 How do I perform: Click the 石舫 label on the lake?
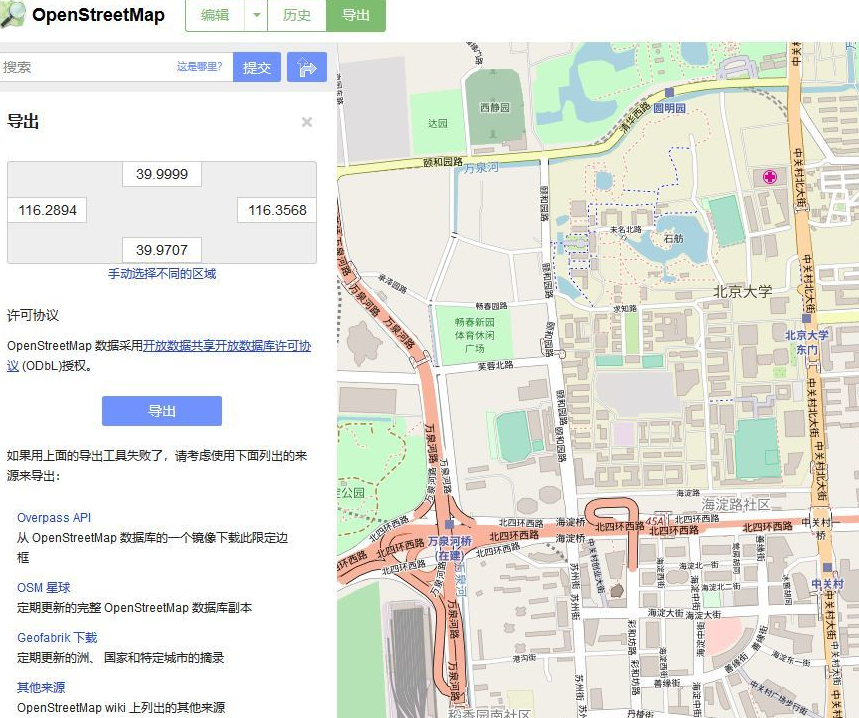[674, 238]
